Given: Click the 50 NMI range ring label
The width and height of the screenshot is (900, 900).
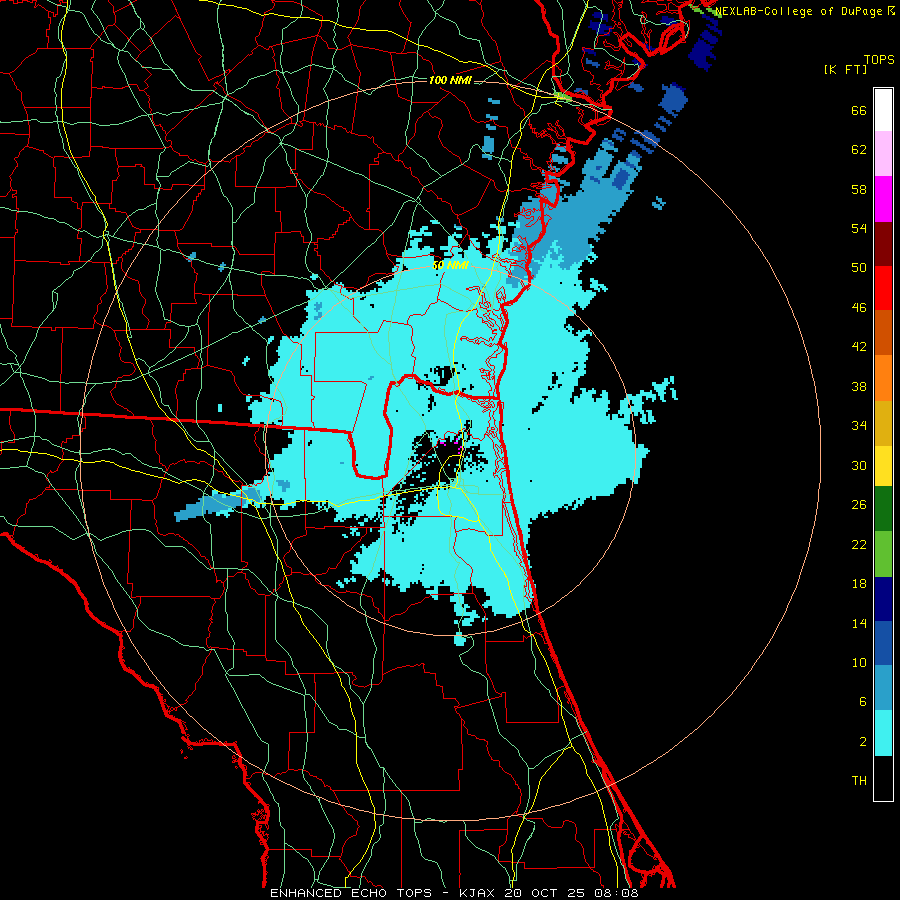Looking at the screenshot, I should point(450,265).
